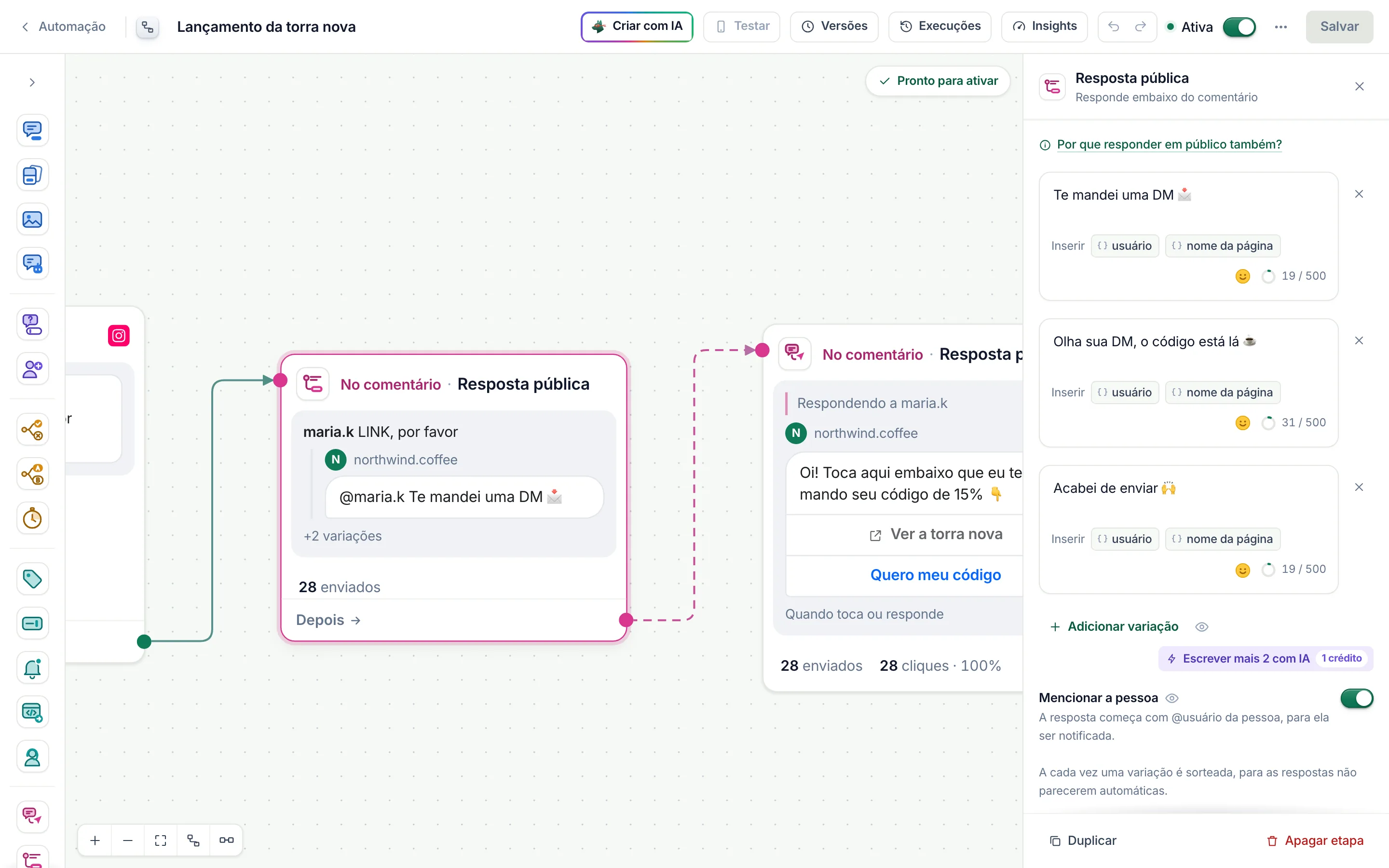
Task: Select the single profile icon in sidebar
Action: [x=32, y=757]
